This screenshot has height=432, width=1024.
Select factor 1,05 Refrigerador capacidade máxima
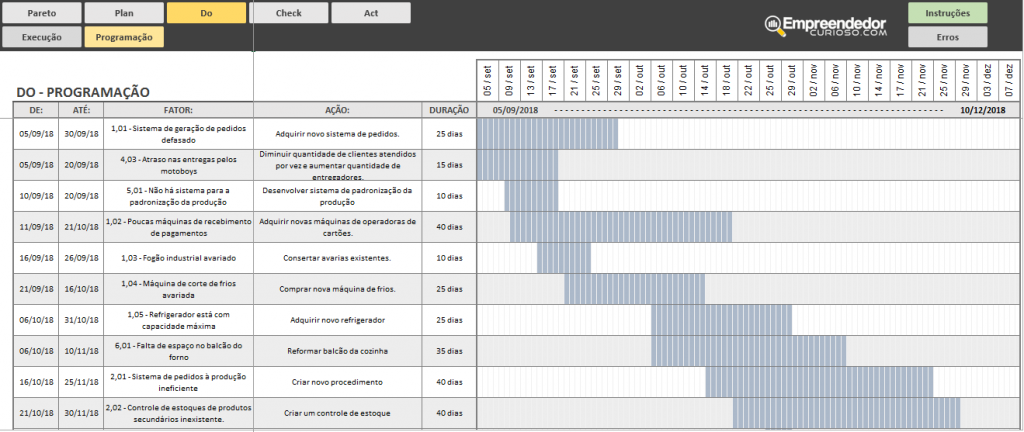178,320
